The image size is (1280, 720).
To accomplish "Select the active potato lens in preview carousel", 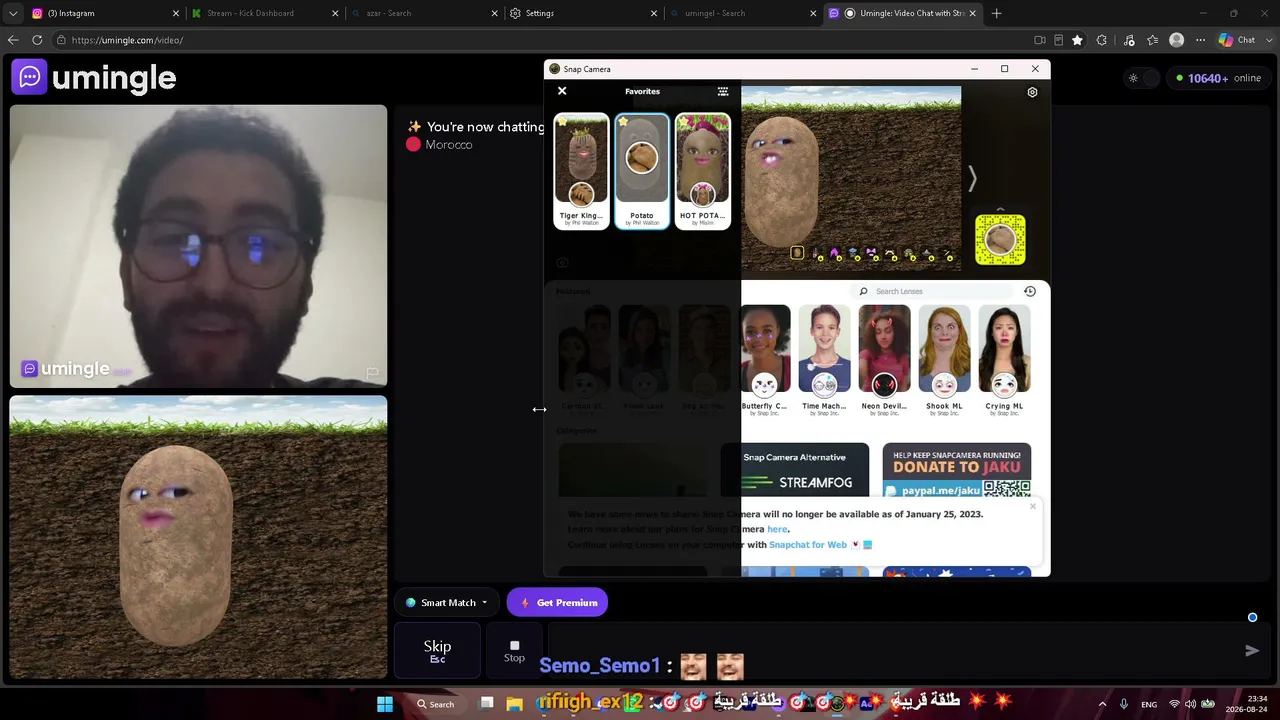I will coord(797,253).
